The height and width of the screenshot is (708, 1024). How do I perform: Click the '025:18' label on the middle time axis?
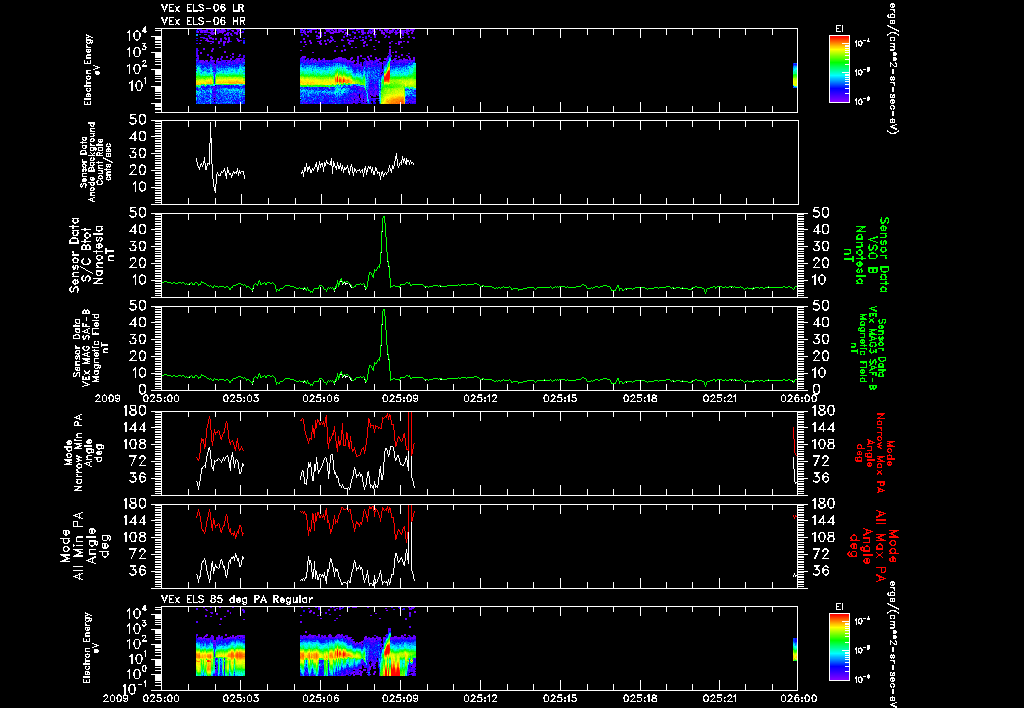(x=639, y=398)
